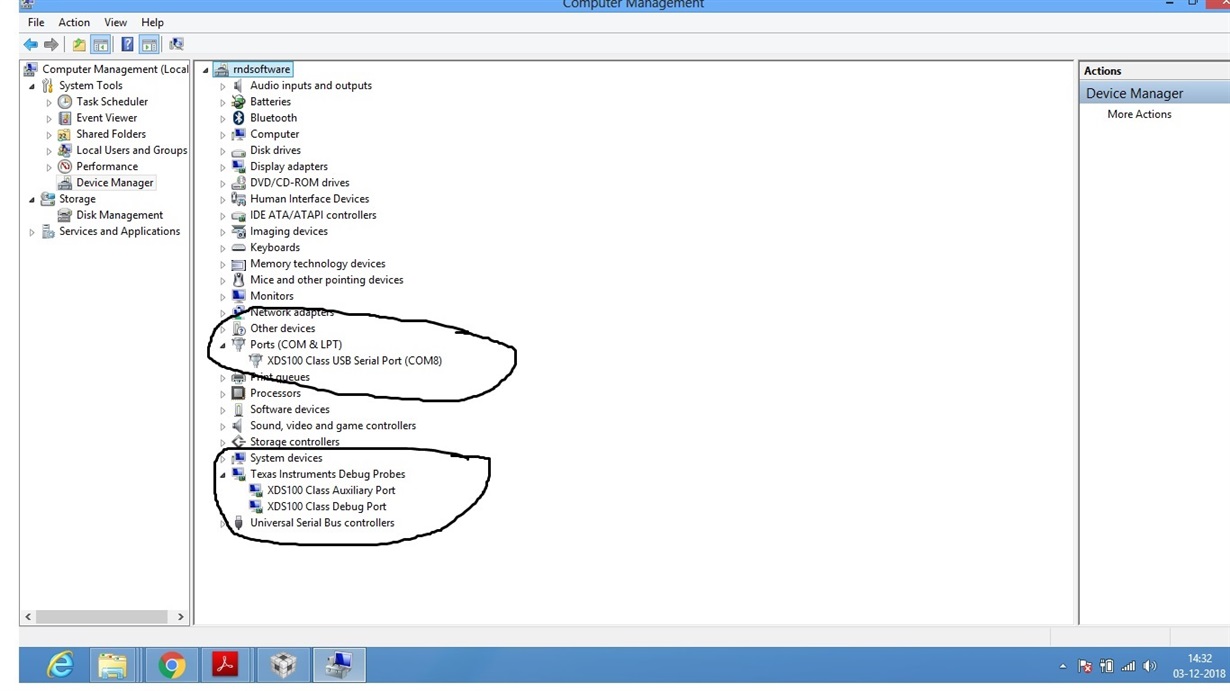The image size is (1230, 691).
Task: Select Memory technology devices
Action: tap(317, 264)
